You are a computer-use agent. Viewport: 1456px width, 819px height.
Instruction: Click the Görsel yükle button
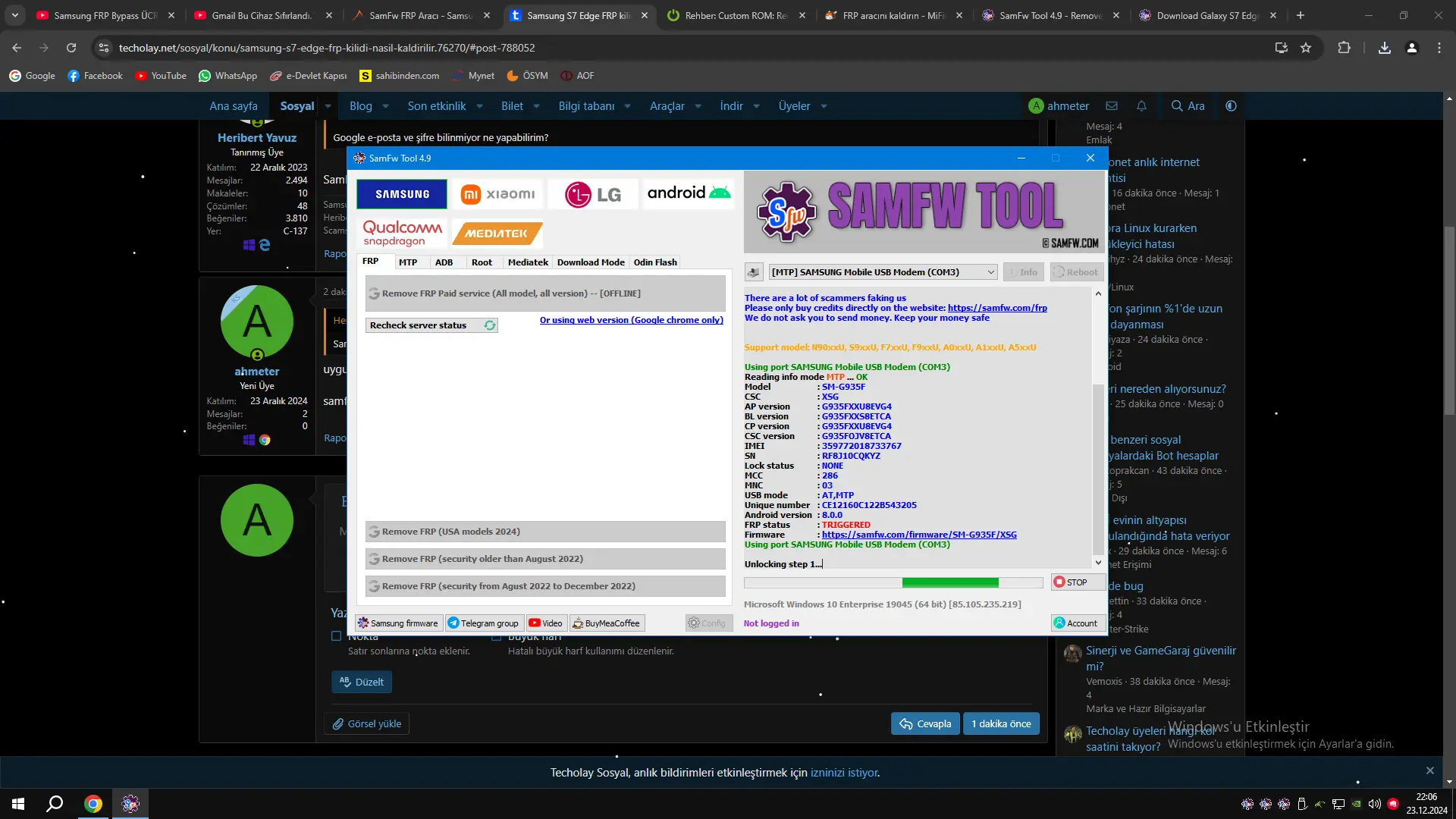367,723
